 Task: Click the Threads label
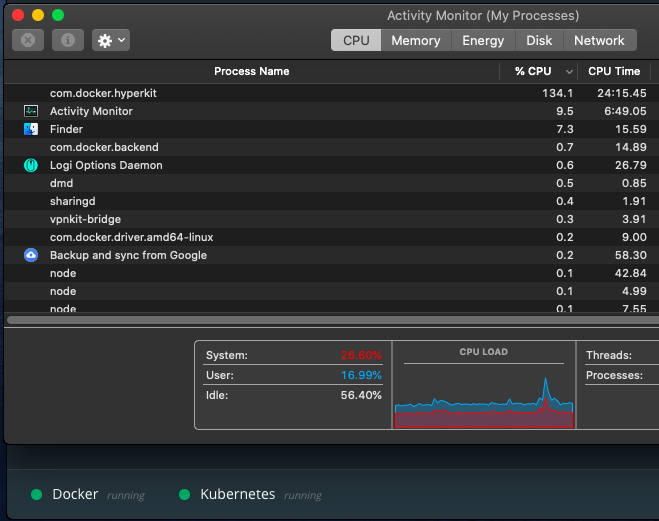coord(609,355)
